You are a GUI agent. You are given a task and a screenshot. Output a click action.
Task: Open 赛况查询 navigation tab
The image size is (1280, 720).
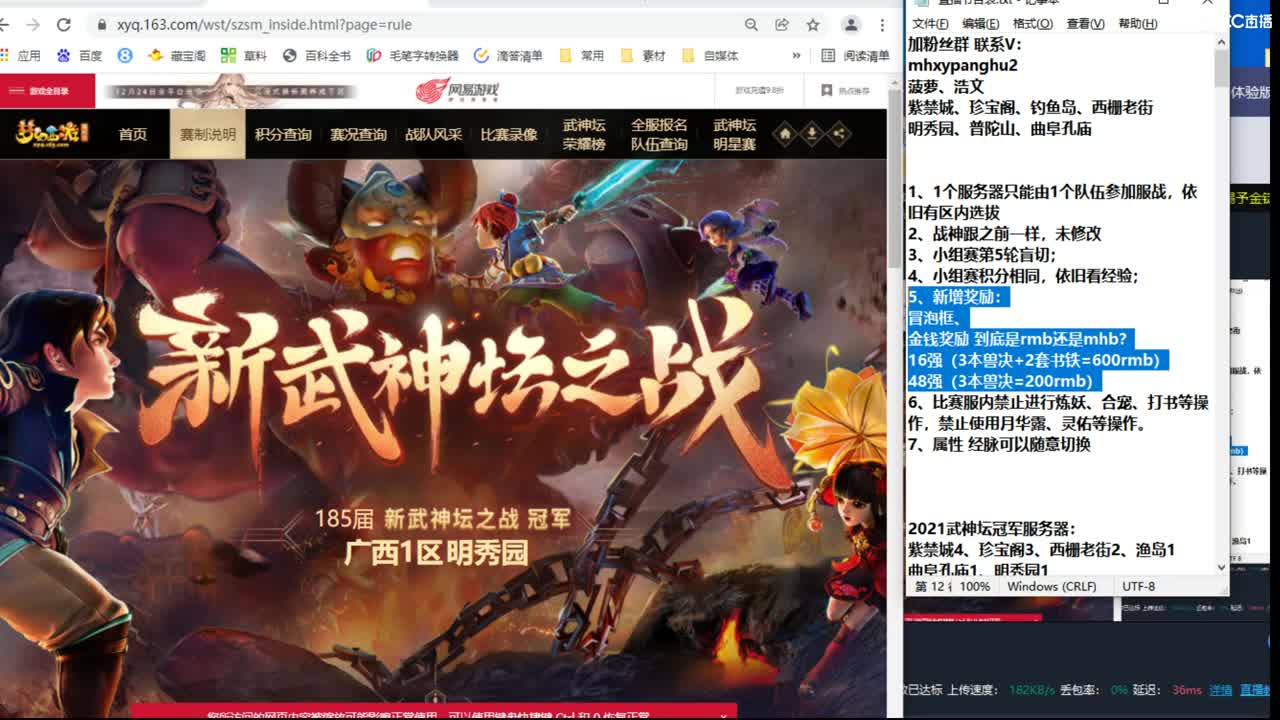[x=358, y=134]
